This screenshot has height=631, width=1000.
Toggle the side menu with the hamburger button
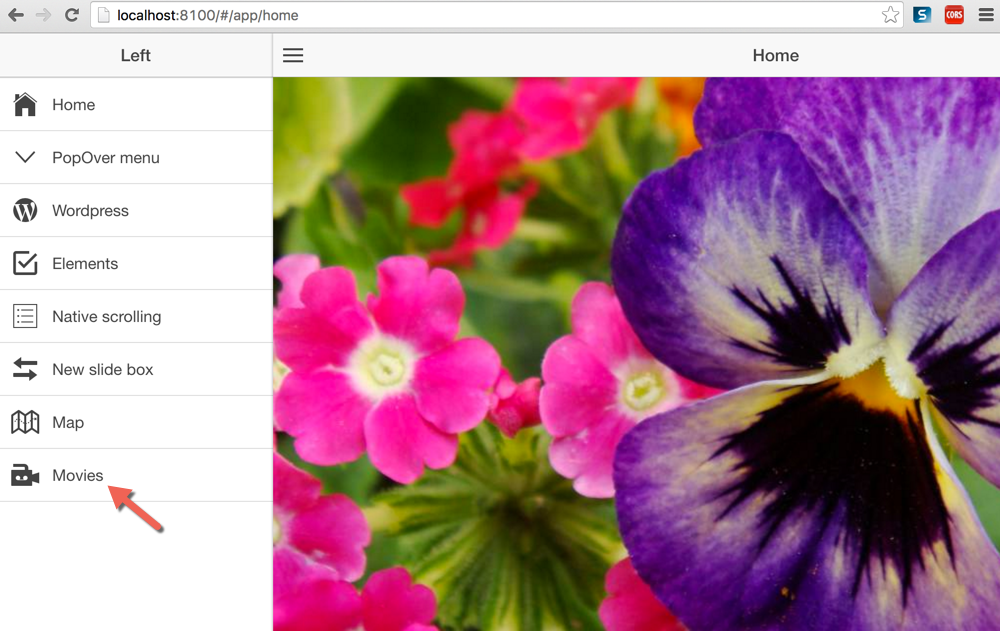(293, 56)
